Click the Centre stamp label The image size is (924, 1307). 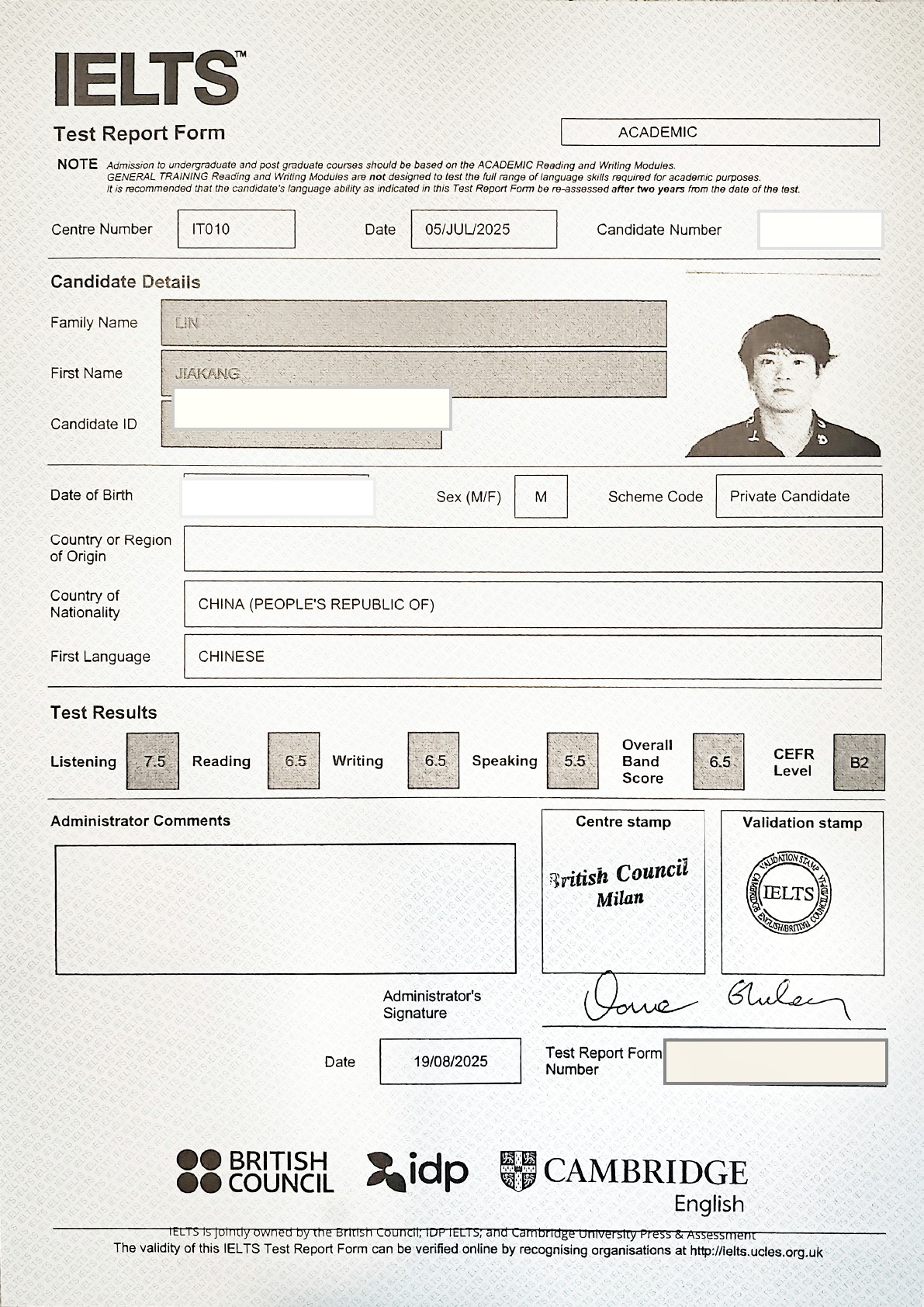(623, 822)
